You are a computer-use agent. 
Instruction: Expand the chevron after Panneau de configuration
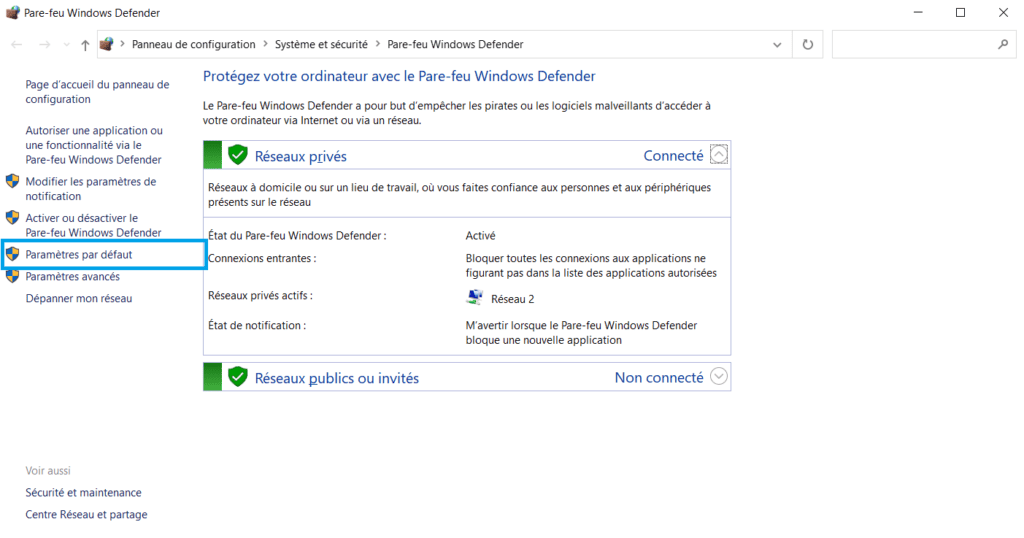pos(265,44)
